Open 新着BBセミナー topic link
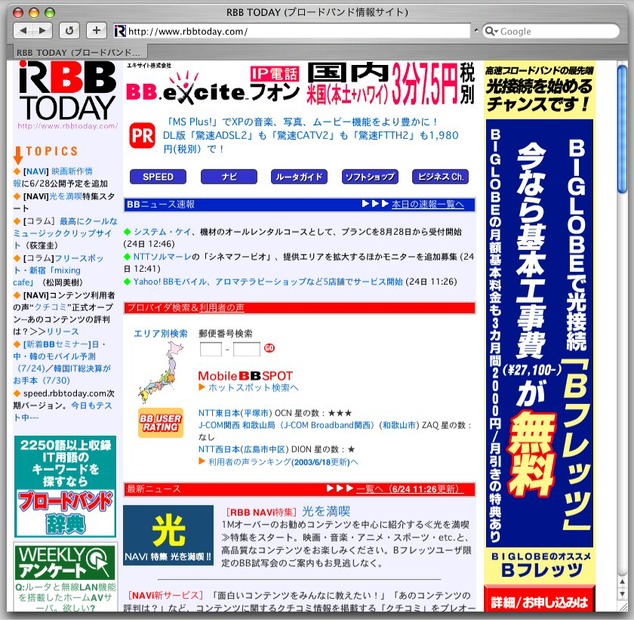Viewport: 634px width, 620px height. pos(61,362)
